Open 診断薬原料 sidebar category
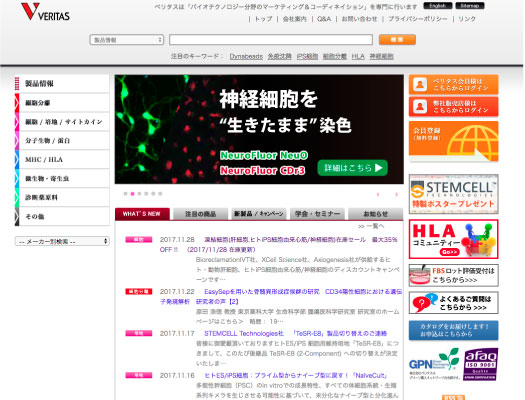The image size is (525, 400). point(62,197)
